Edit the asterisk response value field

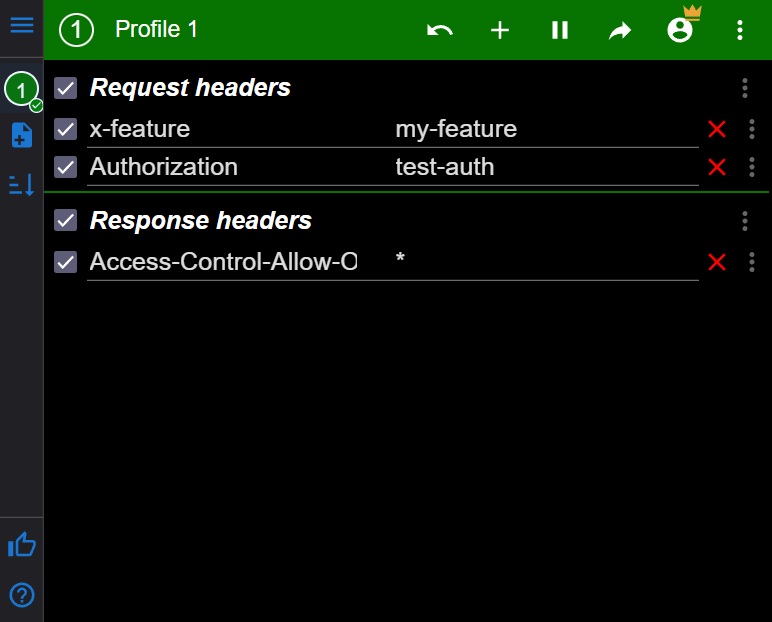tap(546, 262)
